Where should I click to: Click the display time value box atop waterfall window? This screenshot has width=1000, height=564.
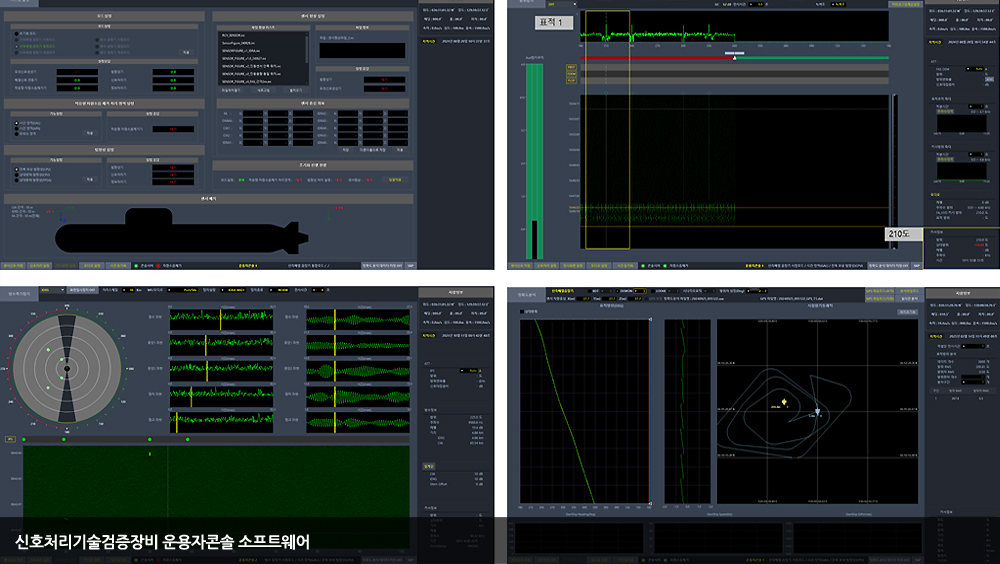coord(756,4)
